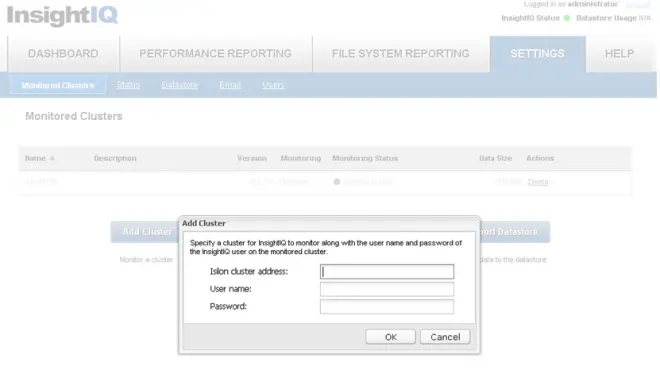660x389 pixels.
Task: Click the Monitoring Status column header
Action: pyautogui.click(x=365, y=158)
